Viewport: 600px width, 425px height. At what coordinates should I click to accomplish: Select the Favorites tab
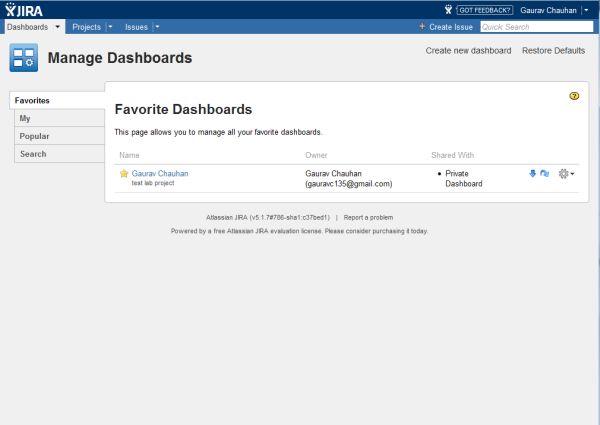[57, 100]
